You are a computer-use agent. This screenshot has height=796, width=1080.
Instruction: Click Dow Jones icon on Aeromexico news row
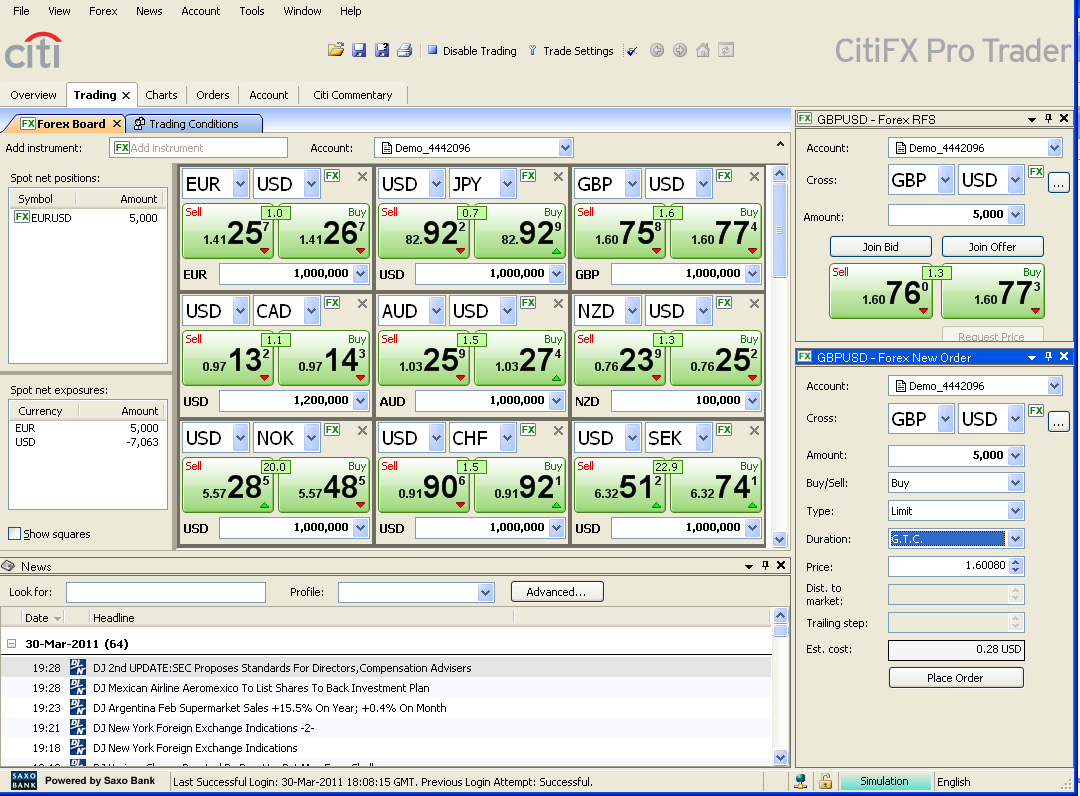(78, 687)
